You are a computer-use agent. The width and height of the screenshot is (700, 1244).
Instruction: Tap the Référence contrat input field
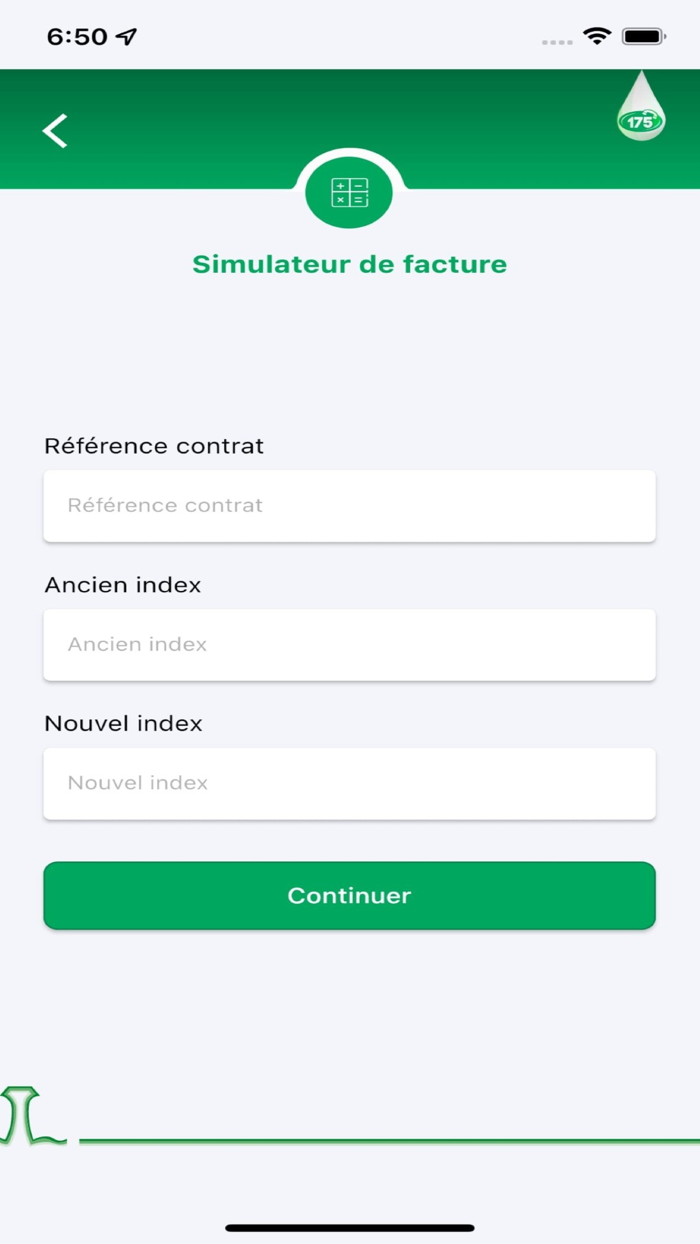[x=349, y=505]
